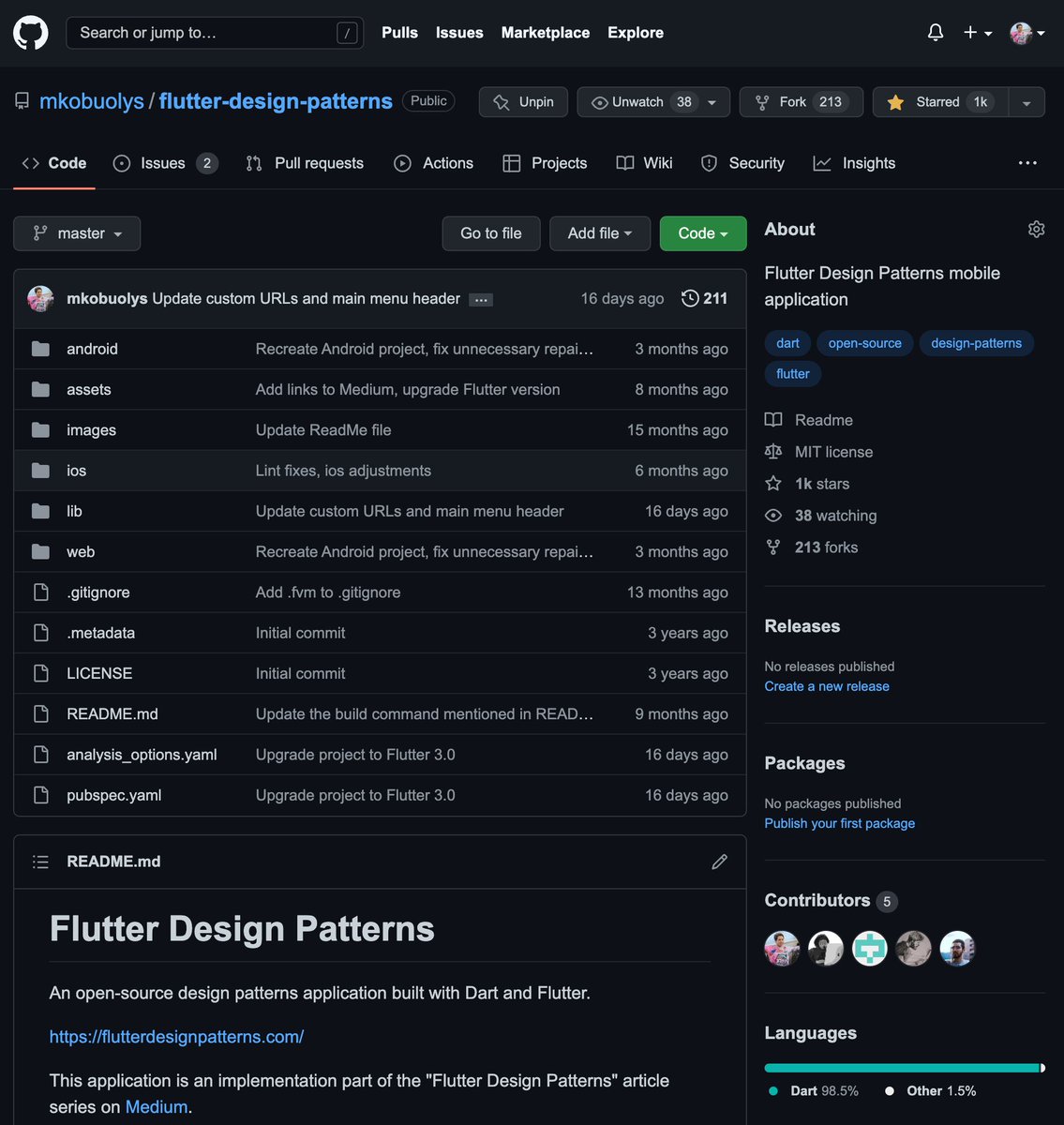
Task: Open the Readme link in About
Action: (809, 420)
